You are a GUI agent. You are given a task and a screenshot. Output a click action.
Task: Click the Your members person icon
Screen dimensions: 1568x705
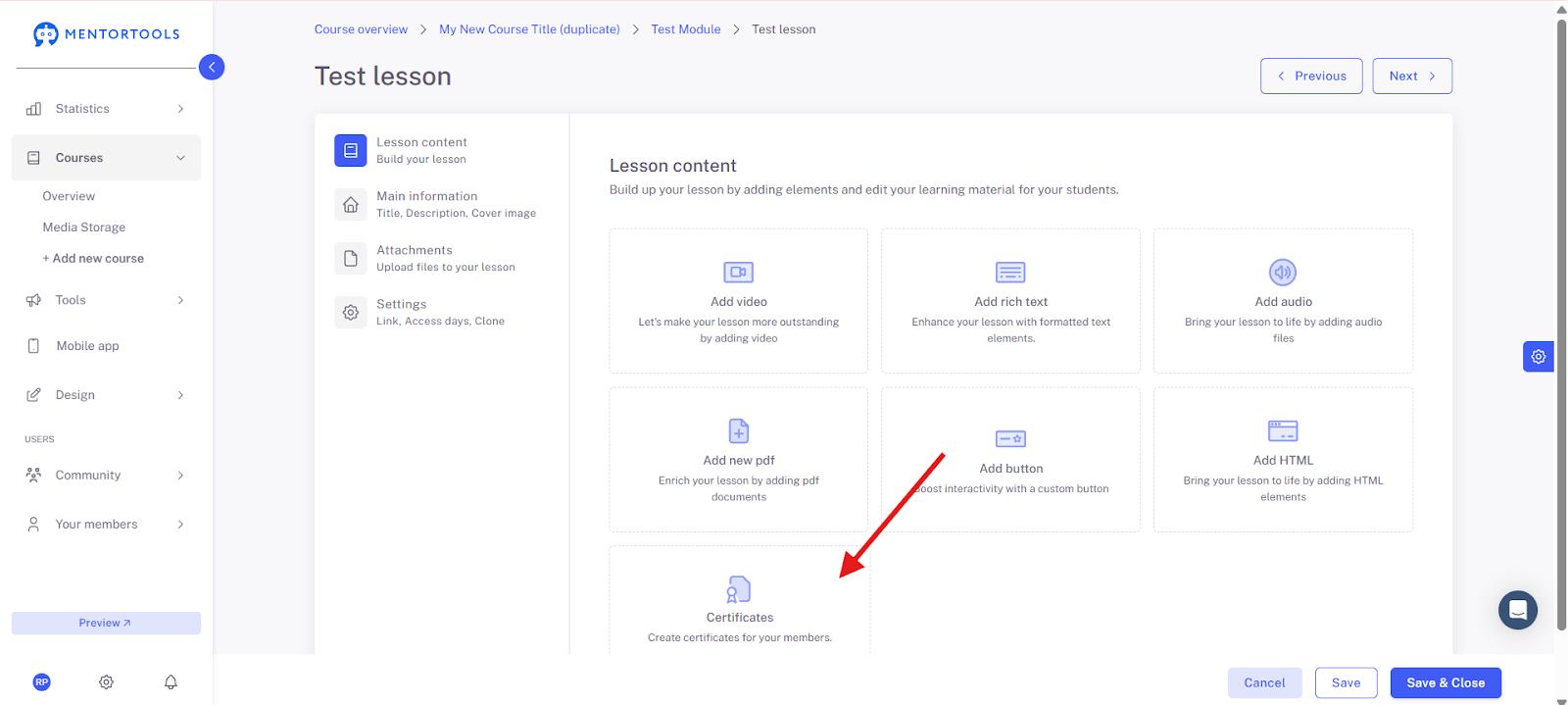pyautogui.click(x=33, y=525)
